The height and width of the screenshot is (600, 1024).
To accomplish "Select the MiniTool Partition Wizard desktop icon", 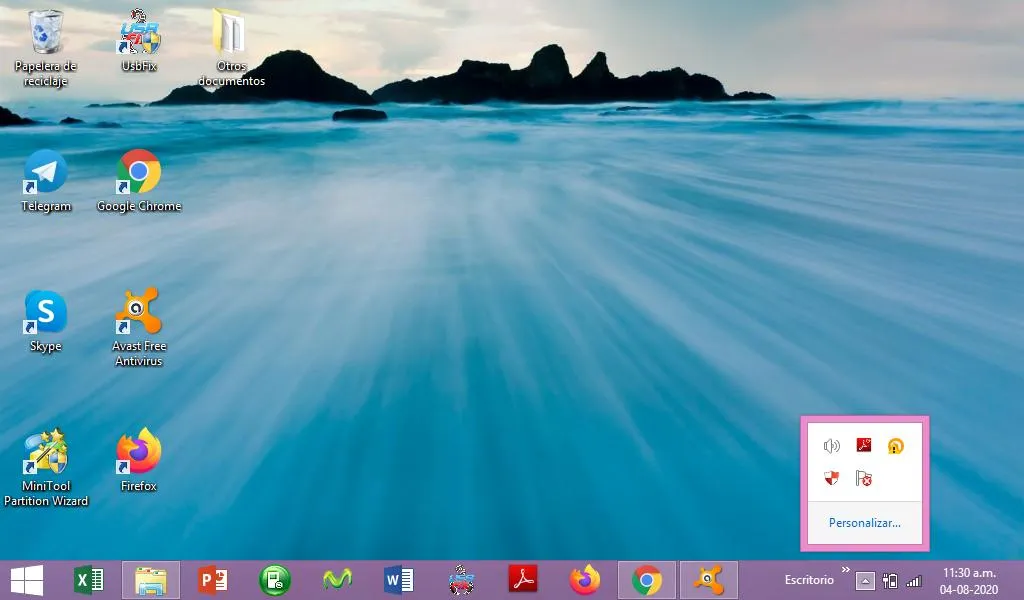I will click(46, 454).
